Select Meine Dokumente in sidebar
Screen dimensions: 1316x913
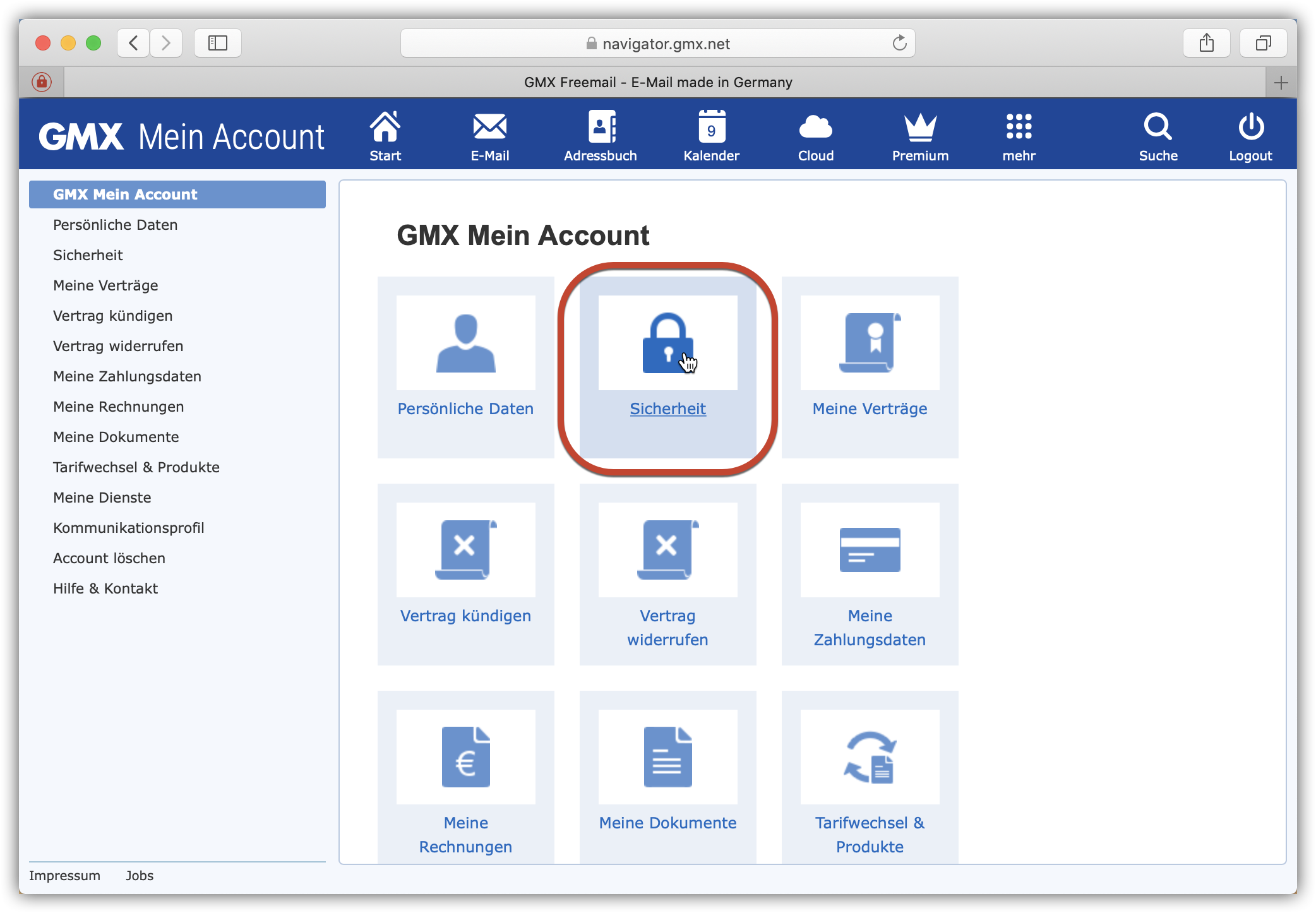tap(116, 437)
